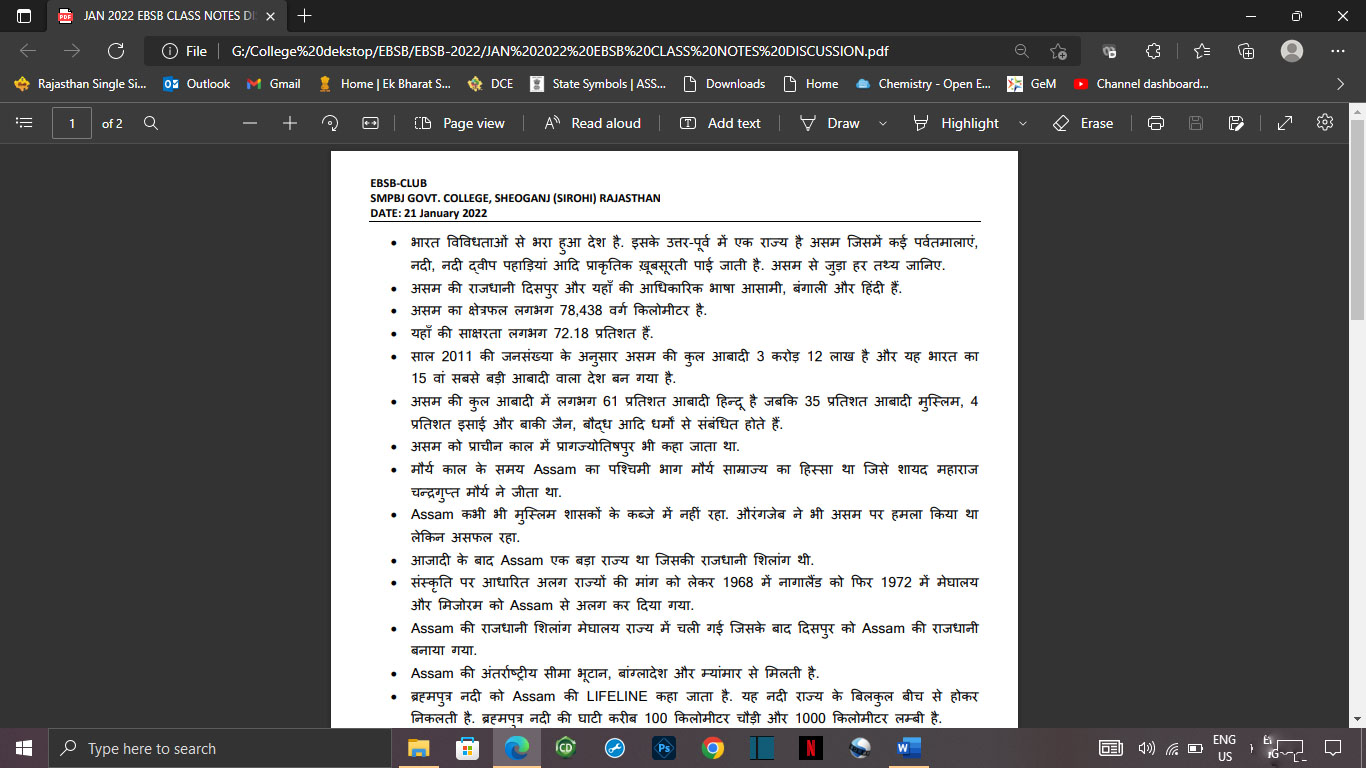Open the DCE bookmark
The width and height of the screenshot is (1366, 768).
489,84
